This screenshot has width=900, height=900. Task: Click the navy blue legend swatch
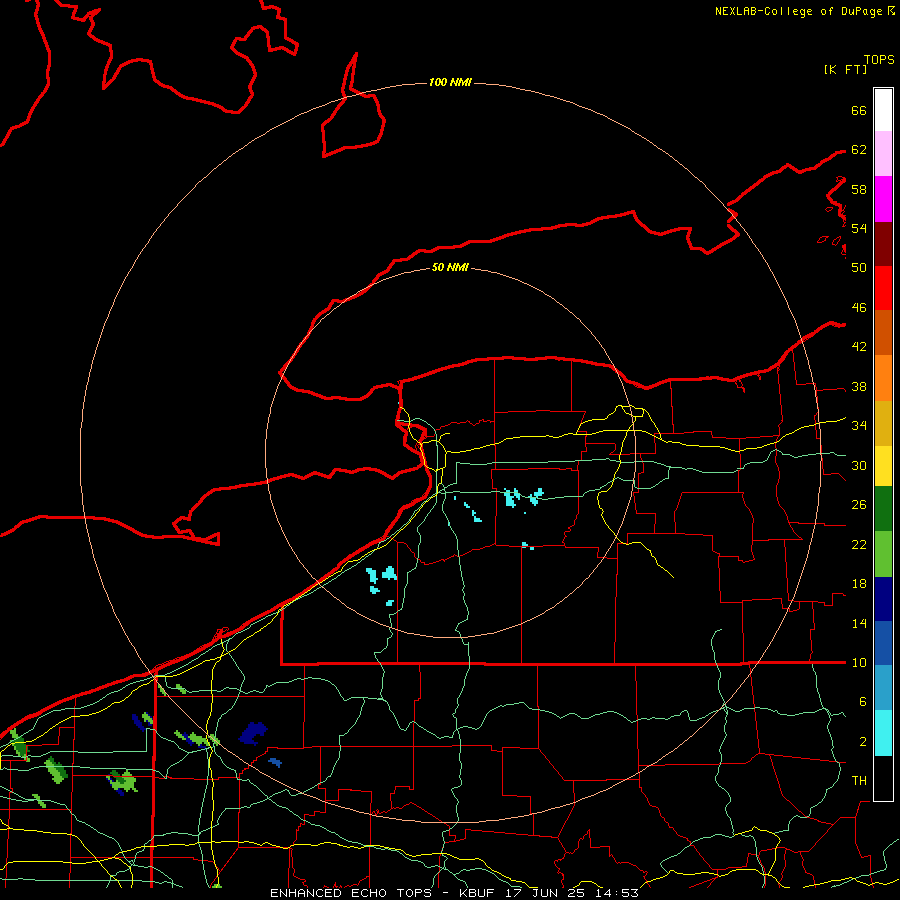tap(883, 599)
